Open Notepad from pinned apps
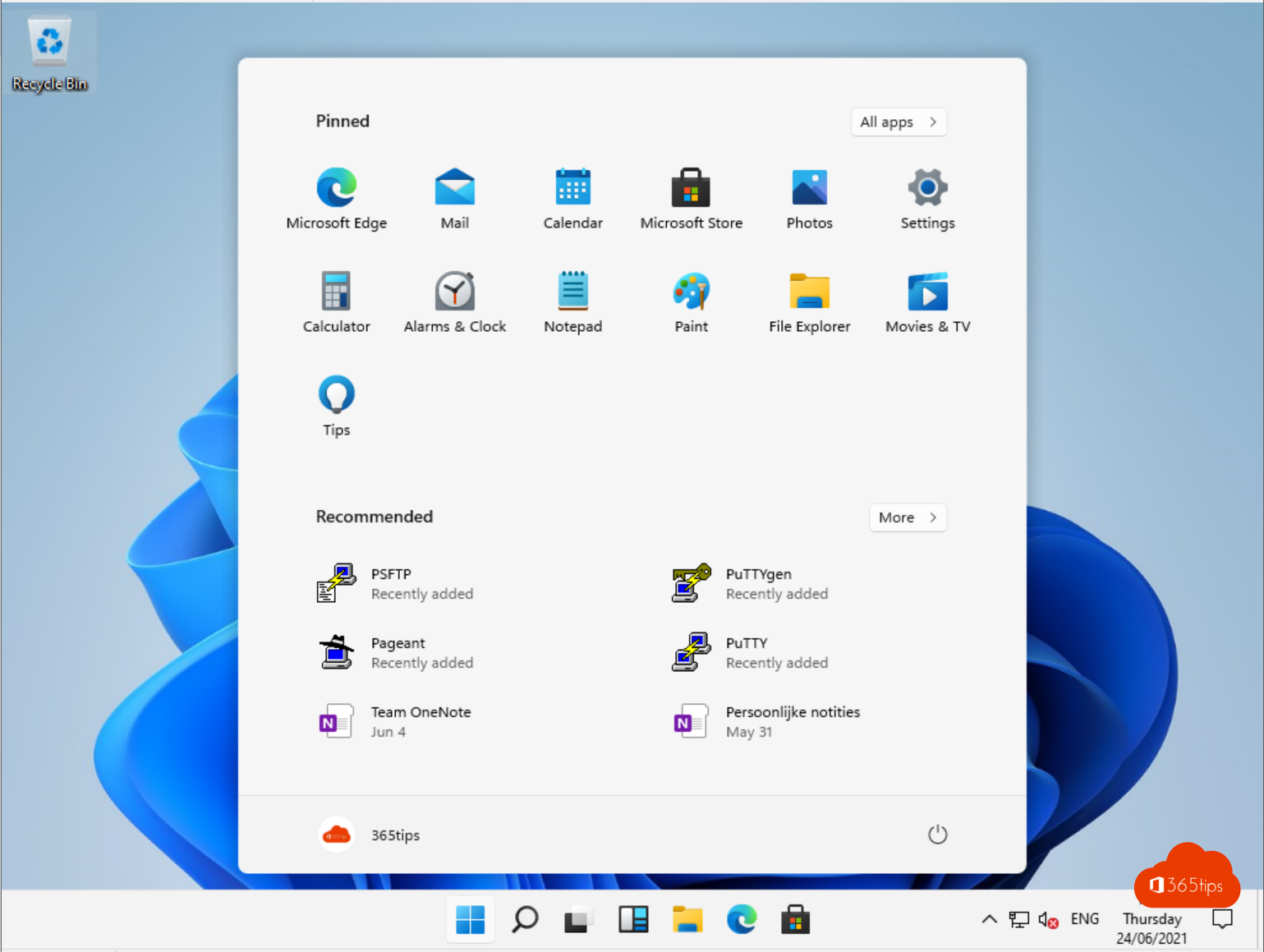The image size is (1264, 952). [x=572, y=301]
